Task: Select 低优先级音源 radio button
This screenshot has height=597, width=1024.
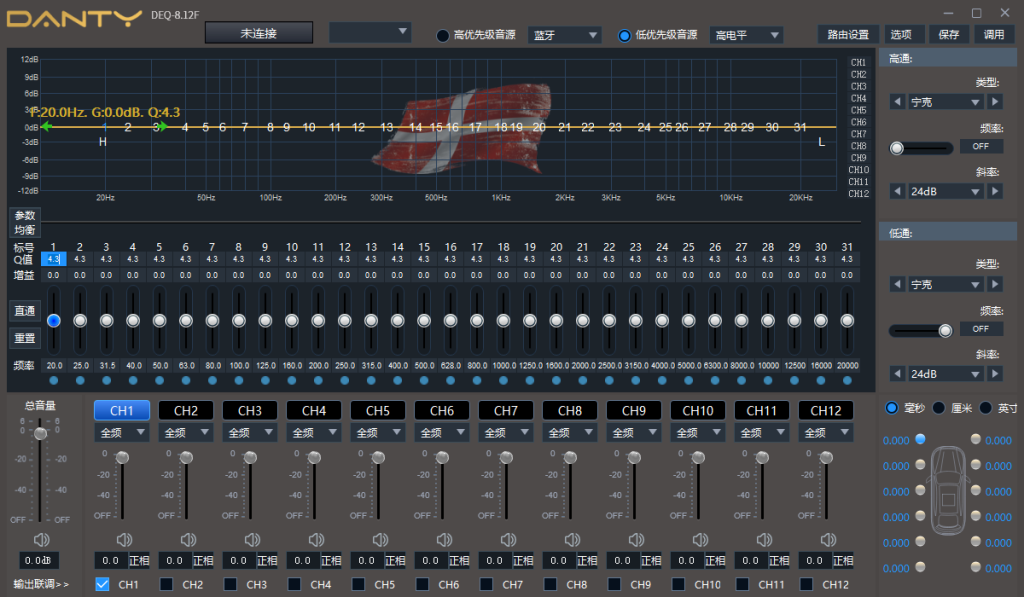Action: coord(624,35)
